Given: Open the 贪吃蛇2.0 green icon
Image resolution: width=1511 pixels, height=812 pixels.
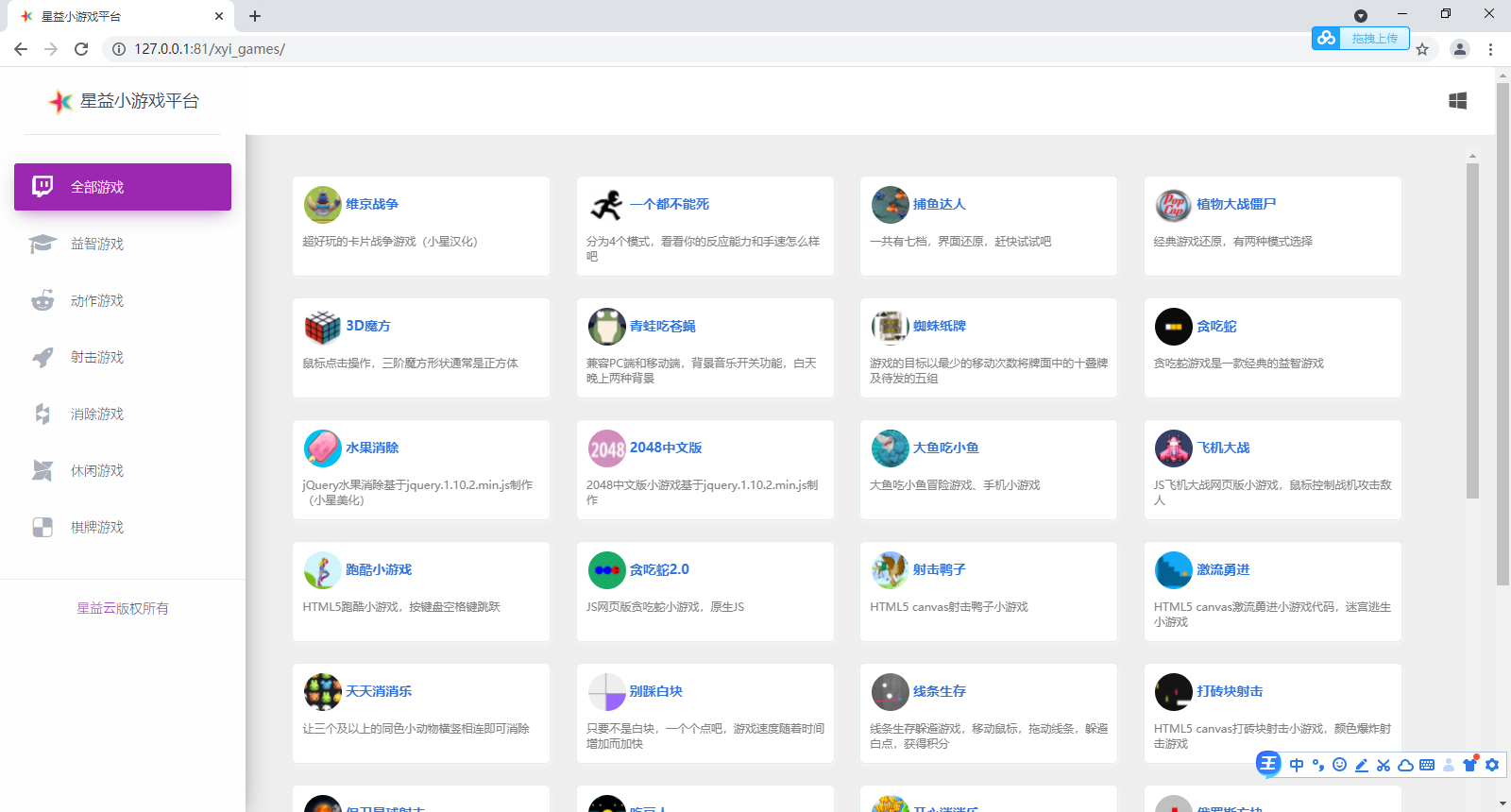Looking at the screenshot, I should click(x=607, y=570).
